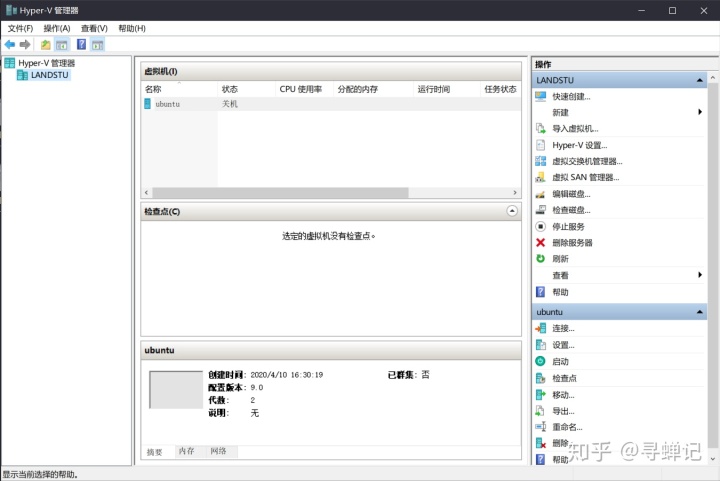Click the 关机 state cell of ubuntu
Viewport: 720px width, 481px height.
coord(230,104)
